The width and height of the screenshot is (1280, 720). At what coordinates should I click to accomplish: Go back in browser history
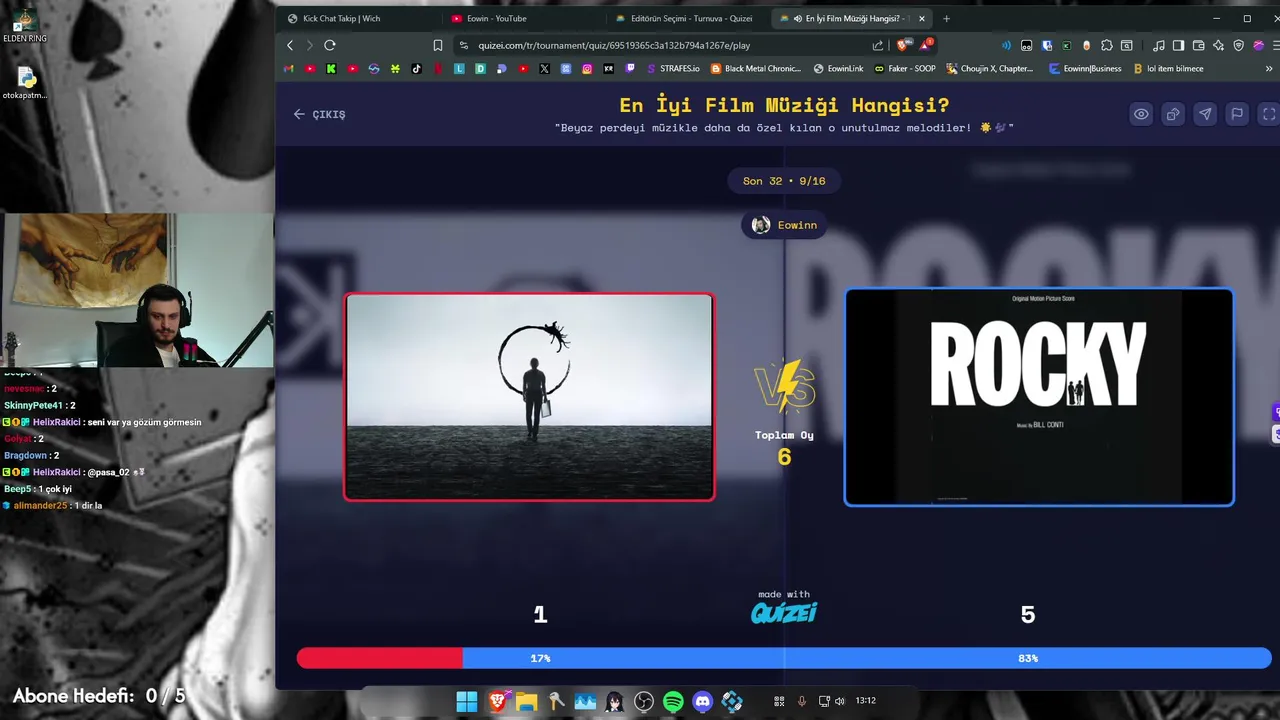pos(290,45)
